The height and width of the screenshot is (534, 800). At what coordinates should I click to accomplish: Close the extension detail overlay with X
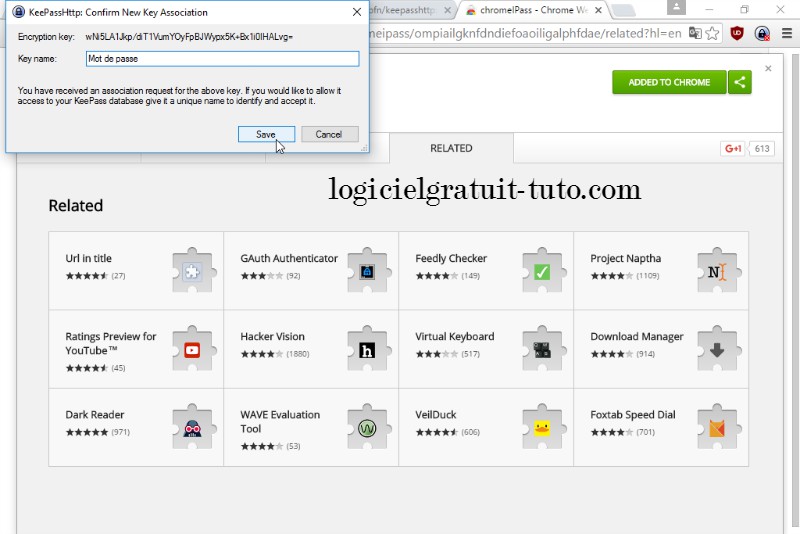[768, 68]
